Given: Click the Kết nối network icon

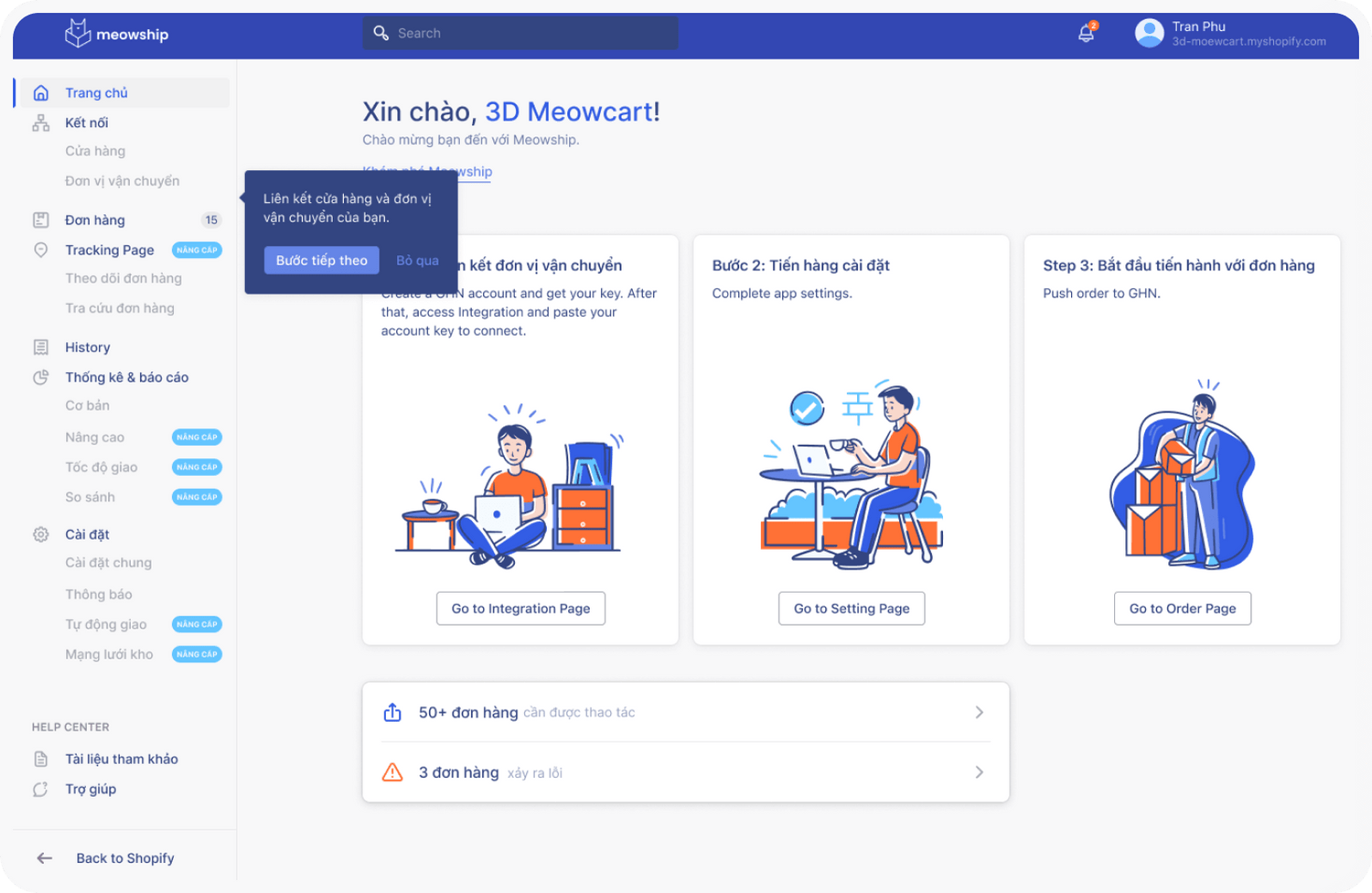Looking at the screenshot, I should coord(41,123).
